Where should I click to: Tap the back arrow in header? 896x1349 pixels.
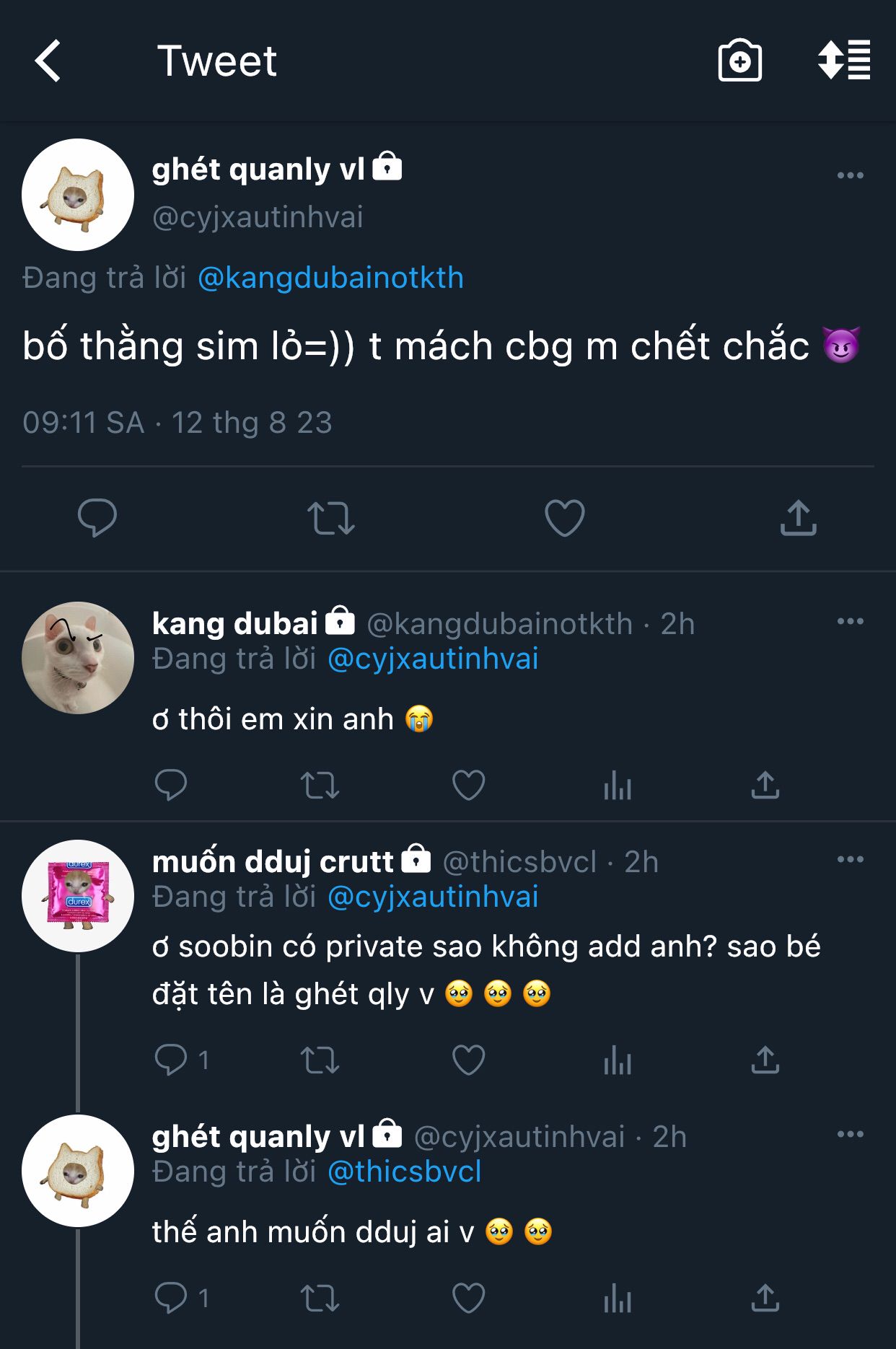coord(48,61)
